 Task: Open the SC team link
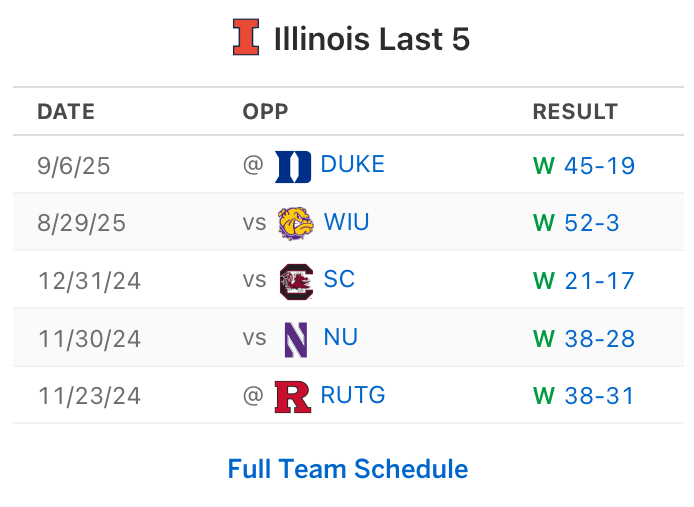[x=339, y=281]
